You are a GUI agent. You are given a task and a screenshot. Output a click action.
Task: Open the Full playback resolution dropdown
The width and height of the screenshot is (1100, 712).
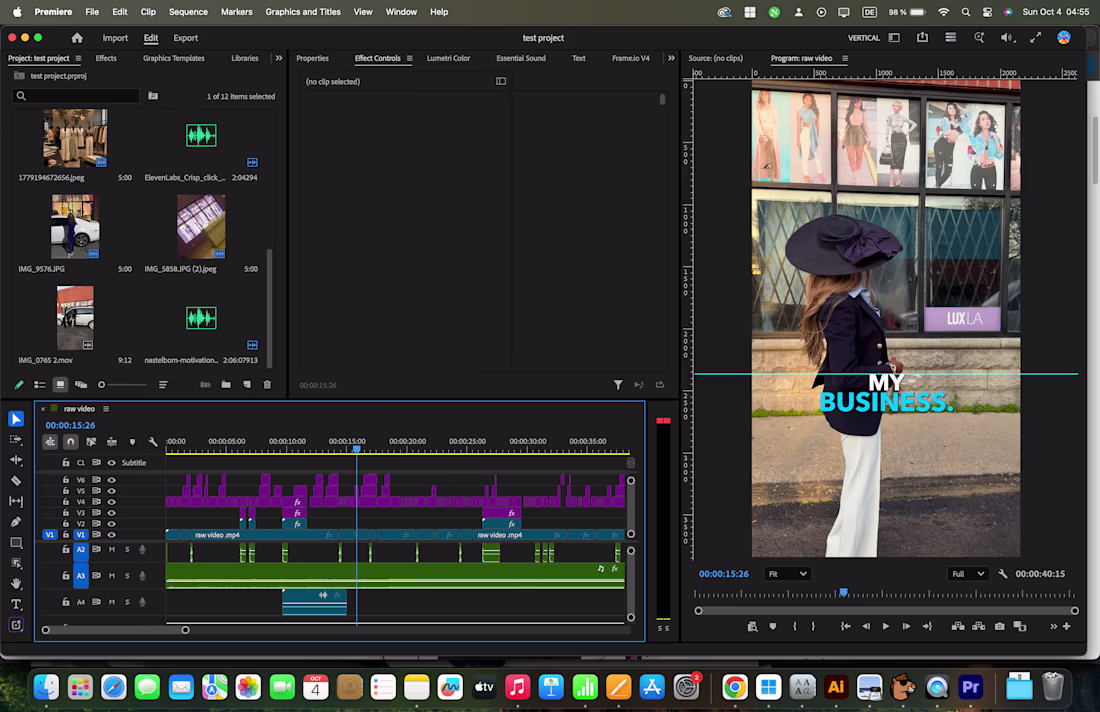pyautogui.click(x=968, y=574)
